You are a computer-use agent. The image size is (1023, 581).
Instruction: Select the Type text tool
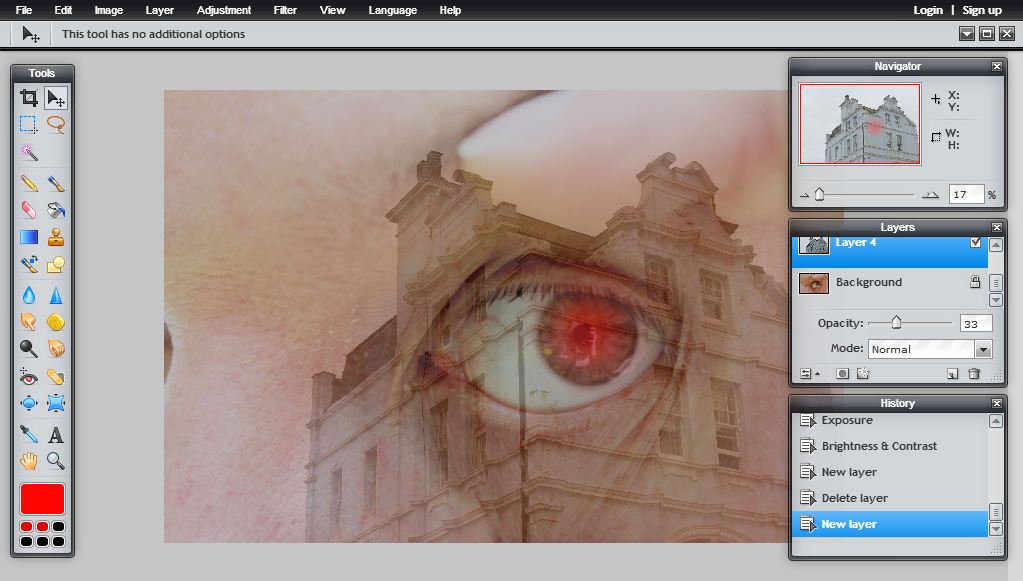(x=56, y=434)
